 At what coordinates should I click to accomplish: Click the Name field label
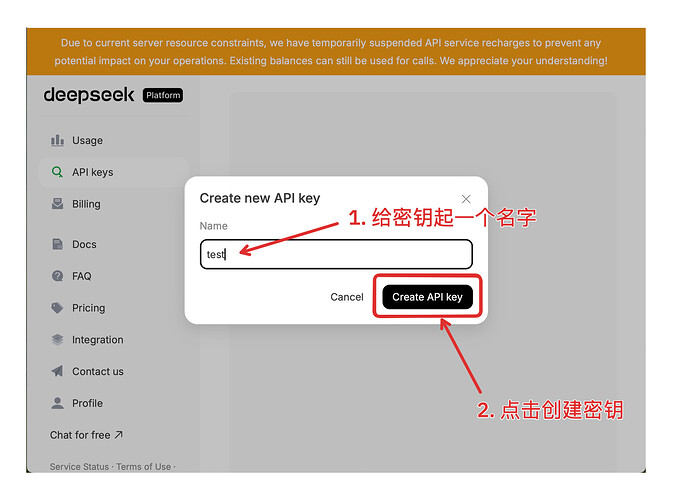click(x=213, y=226)
